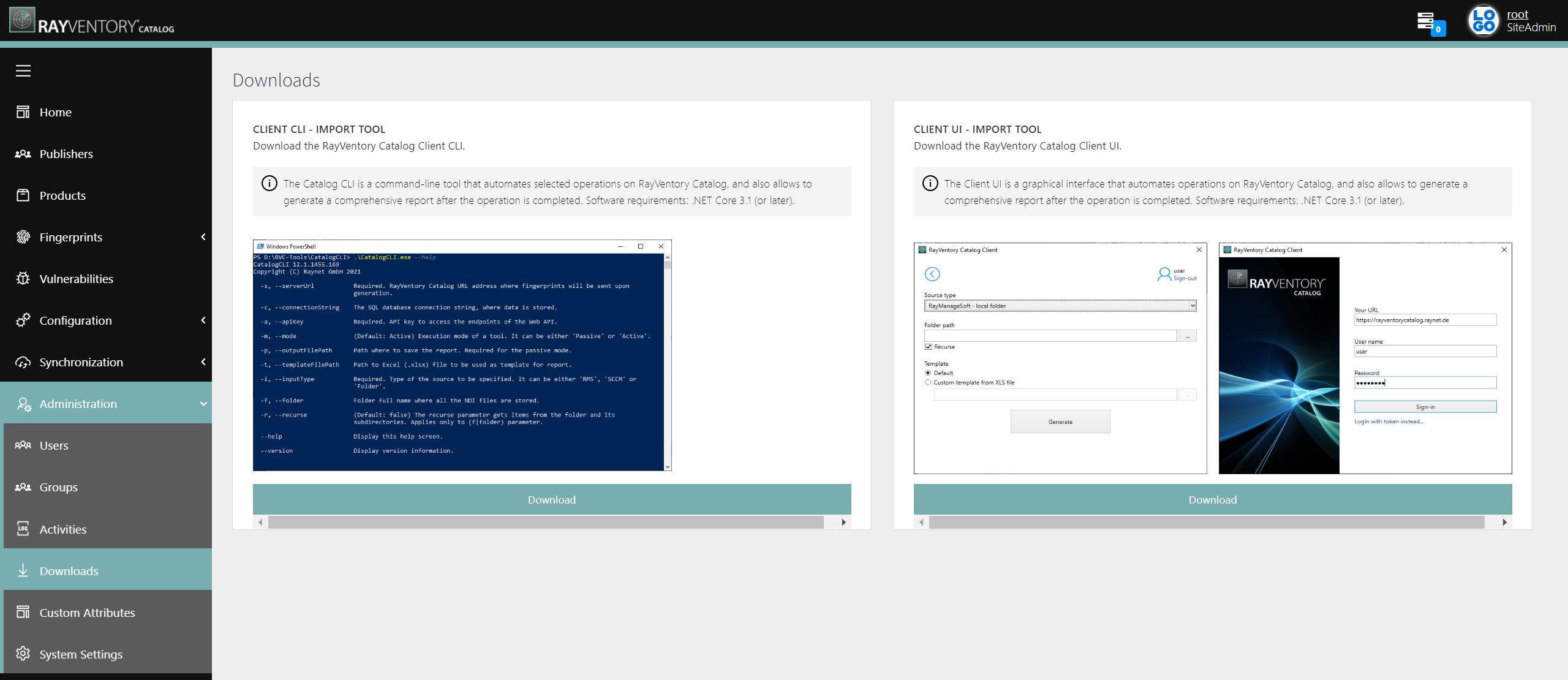Toggle the hamburger sidebar menu

pos(23,70)
